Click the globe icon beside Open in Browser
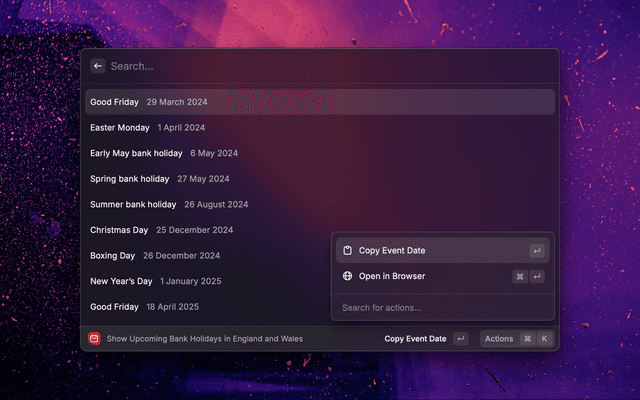 click(x=347, y=276)
